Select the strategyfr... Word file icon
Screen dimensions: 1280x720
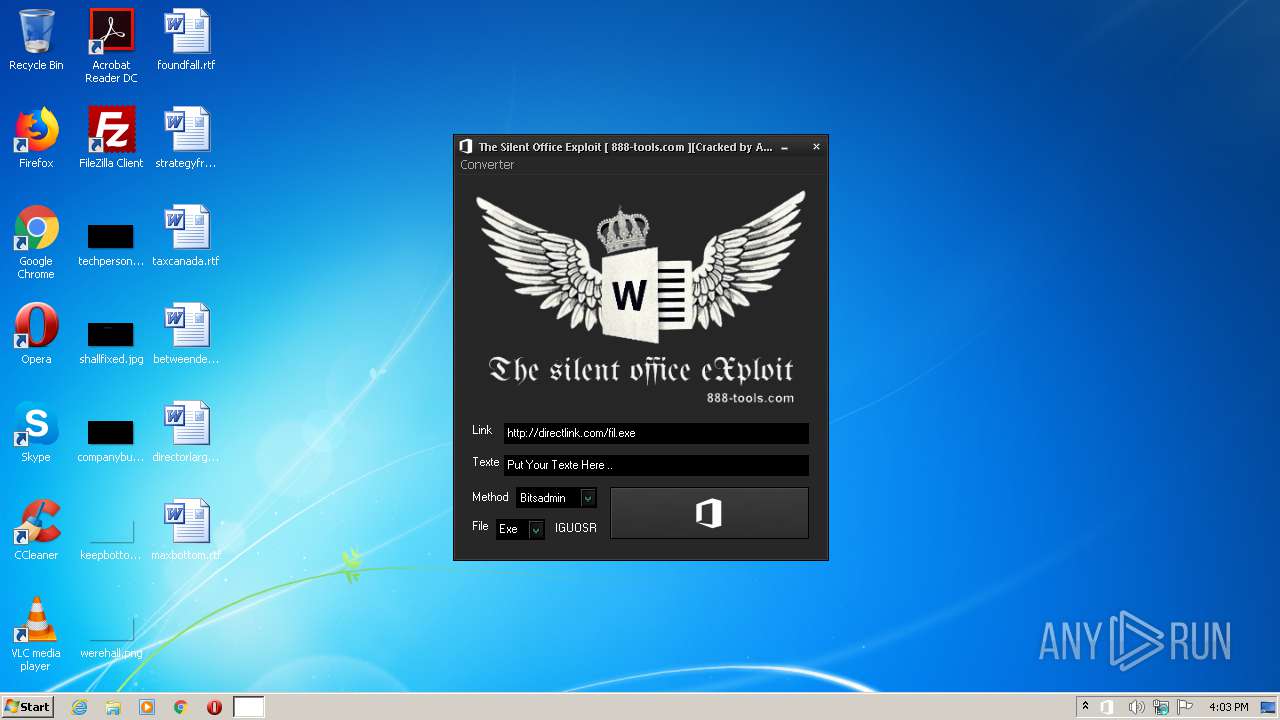click(186, 138)
